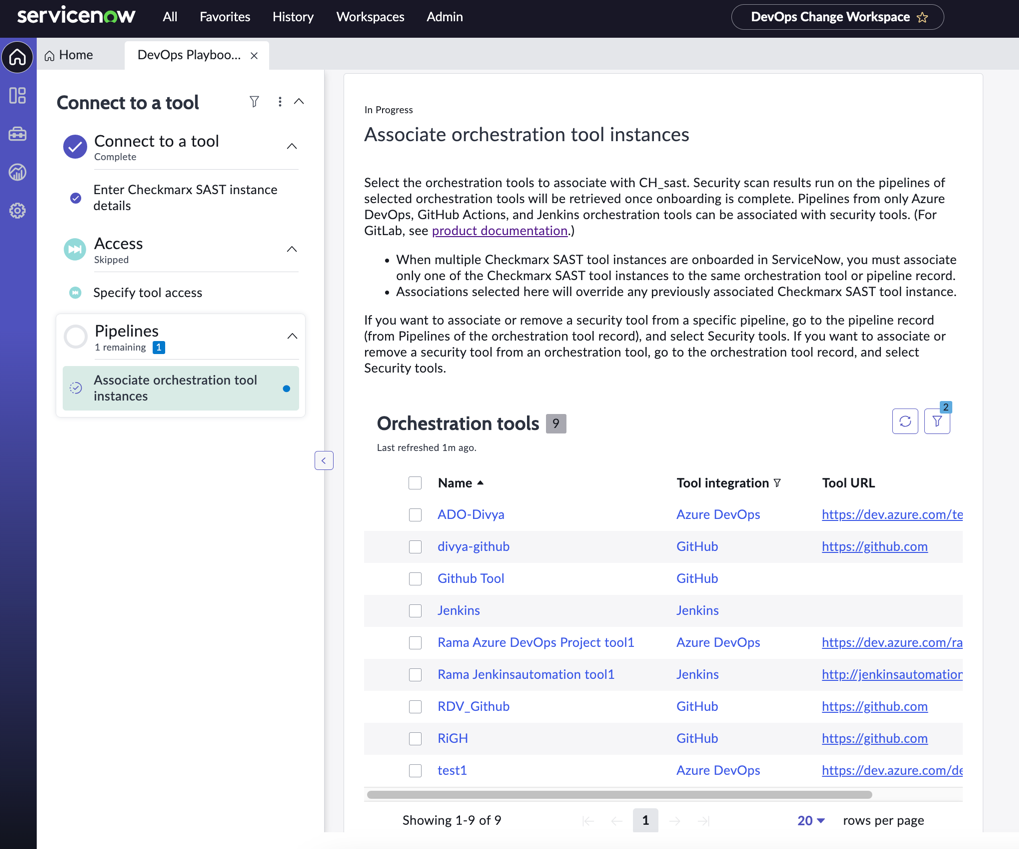The height and width of the screenshot is (849, 1019).
Task: Refresh the Orchestration tools list
Action: pos(905,421)
